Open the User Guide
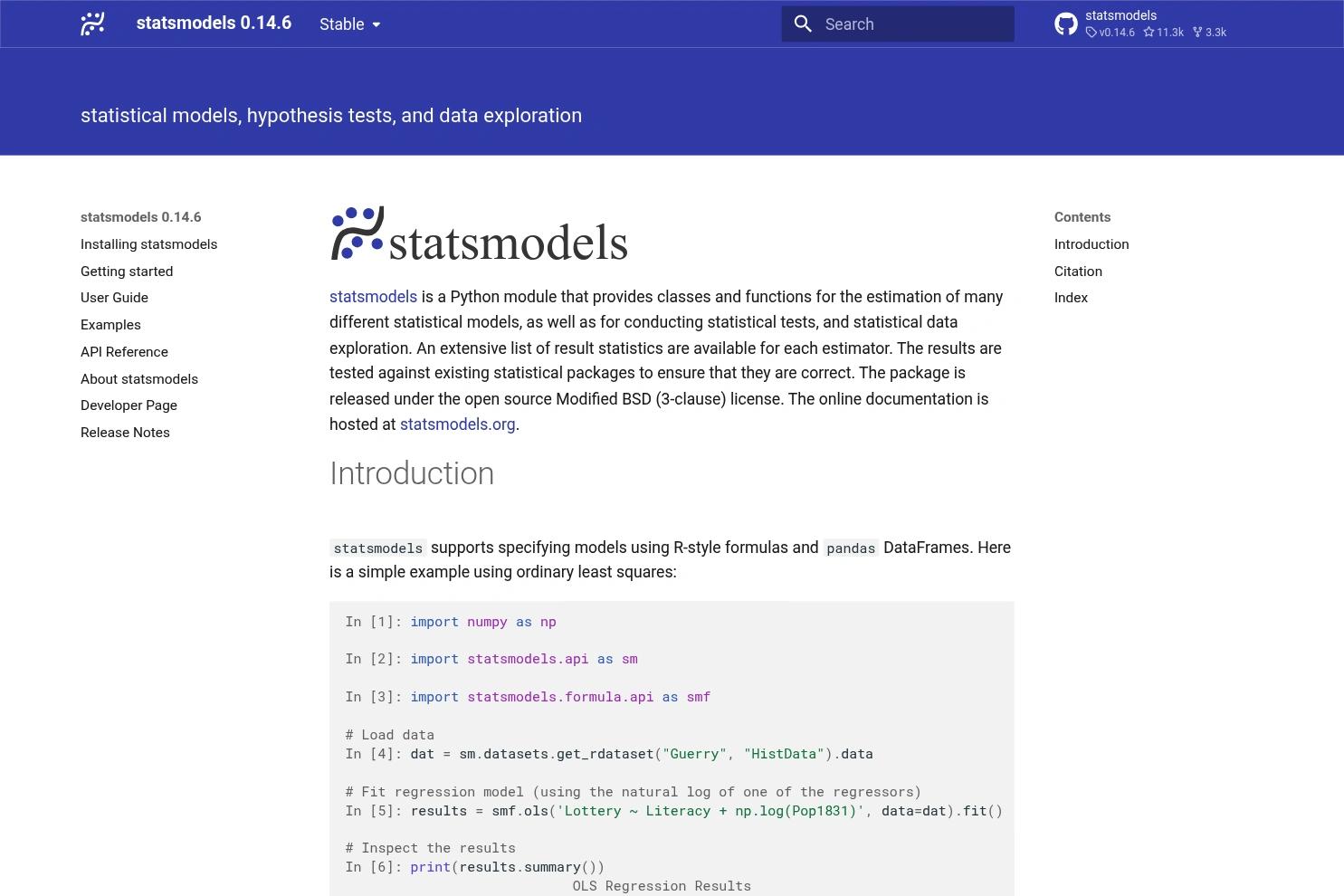Viewport: 1344px width, 896px height. pyautogui.click(x=114, y=298)
